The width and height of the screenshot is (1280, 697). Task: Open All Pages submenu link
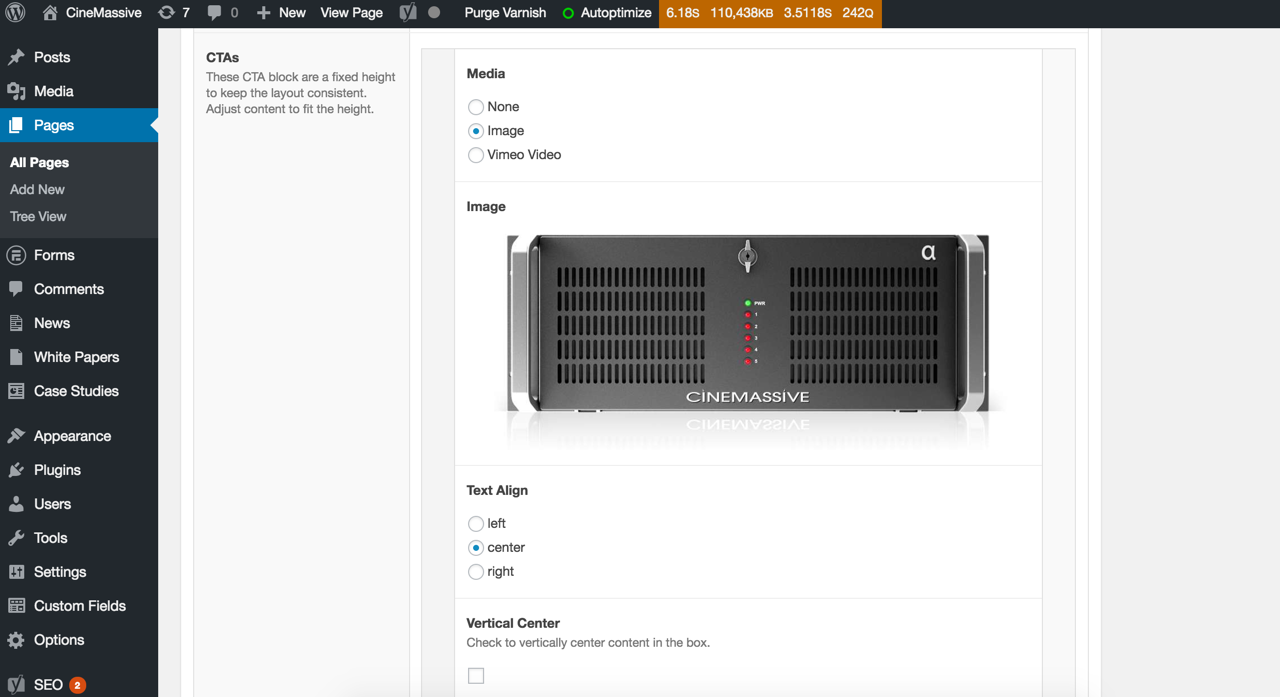click(39, 163)
